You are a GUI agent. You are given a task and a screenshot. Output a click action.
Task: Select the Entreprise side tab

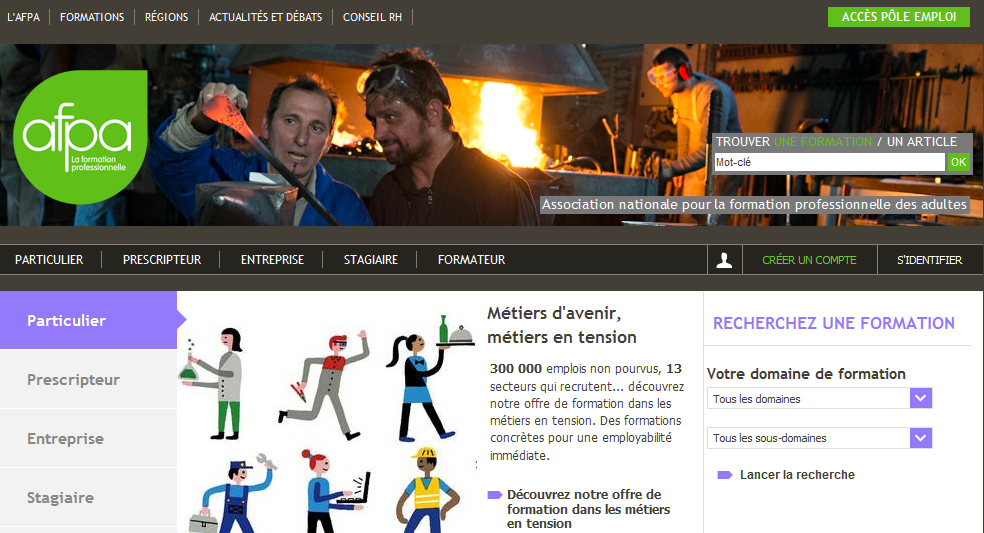coord(65,439)
